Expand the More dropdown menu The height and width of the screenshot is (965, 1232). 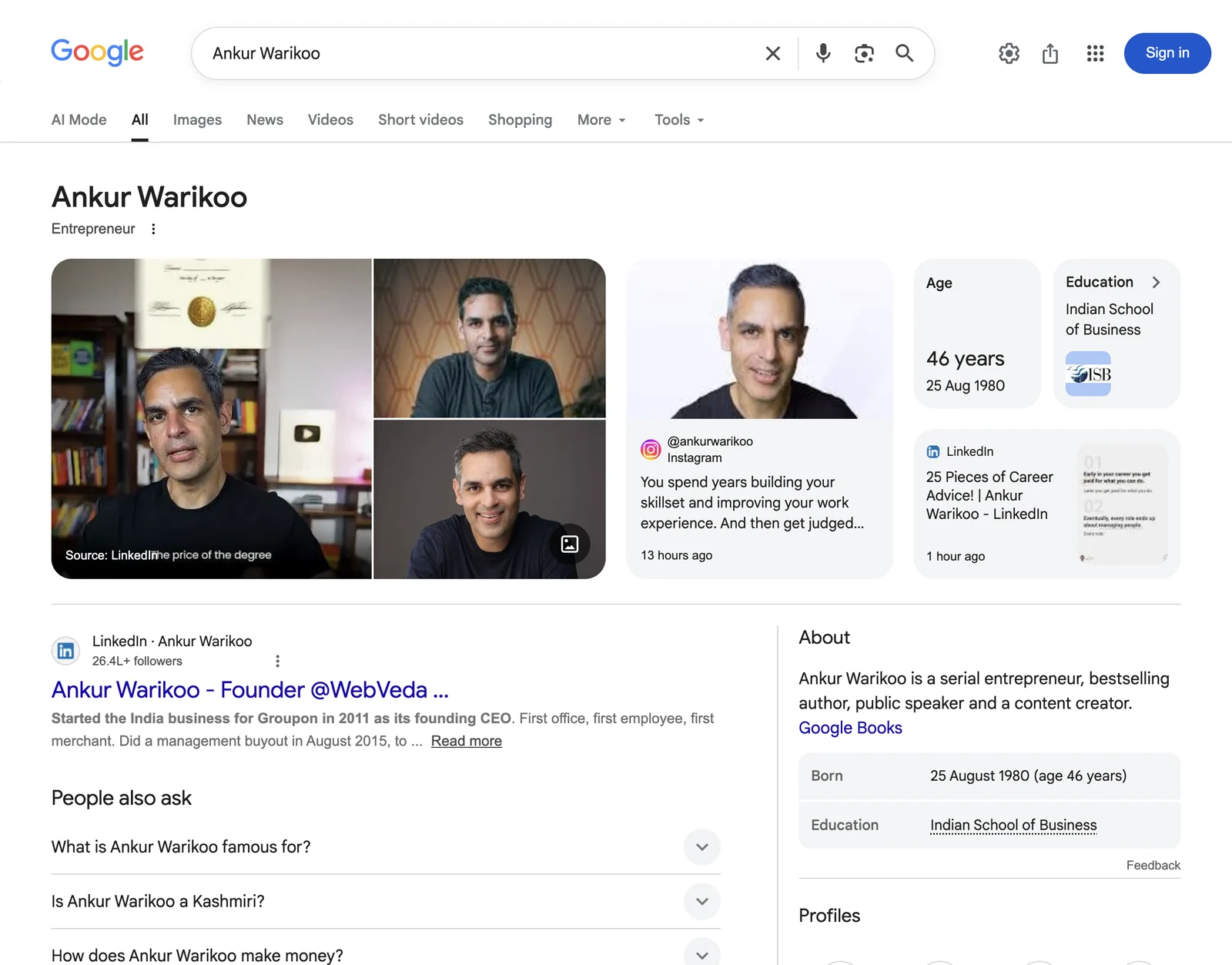[x=601, y=119]
